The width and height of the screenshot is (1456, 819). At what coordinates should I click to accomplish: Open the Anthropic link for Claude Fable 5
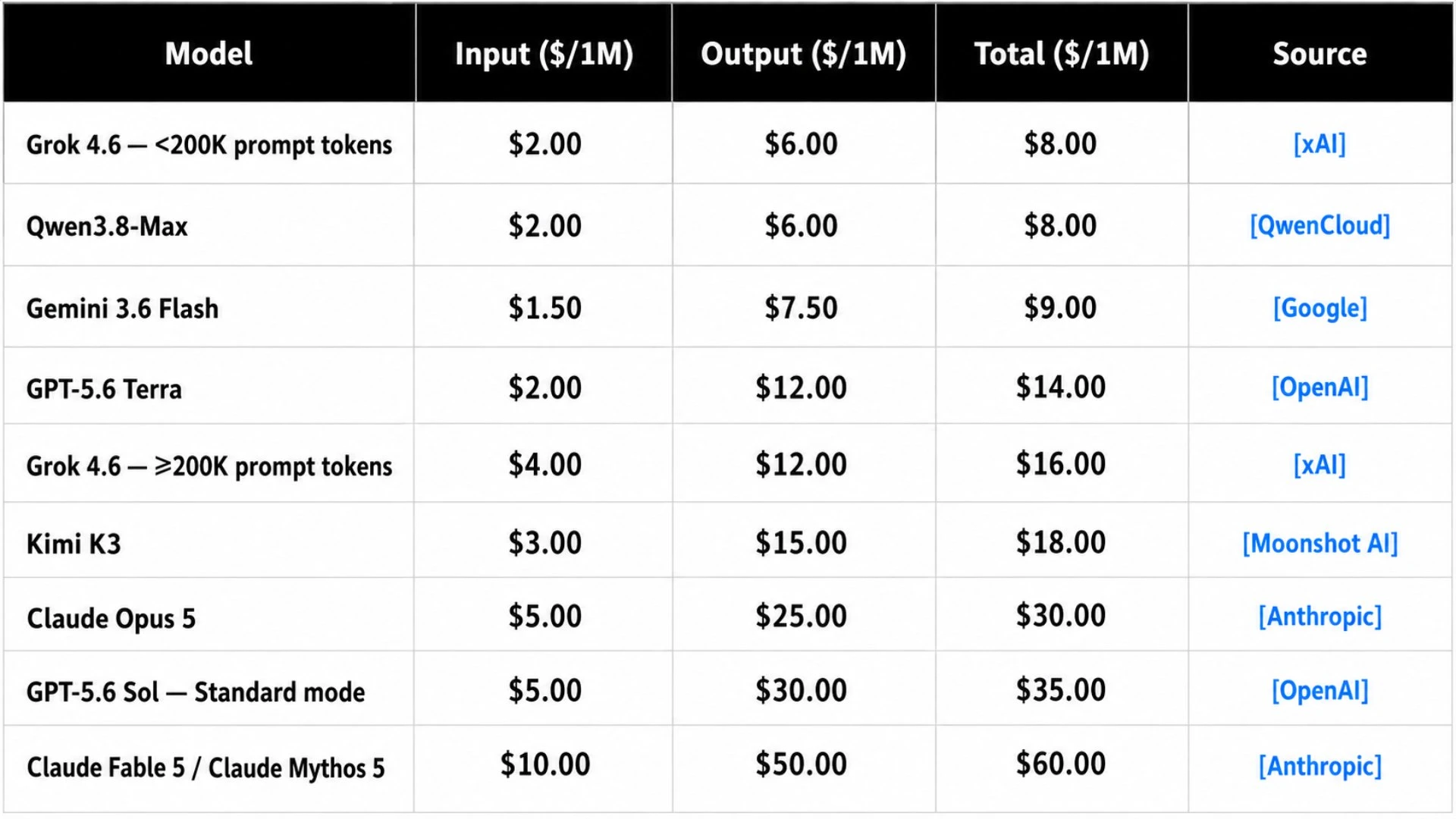pyautogui.click(x=1319, y=766)
